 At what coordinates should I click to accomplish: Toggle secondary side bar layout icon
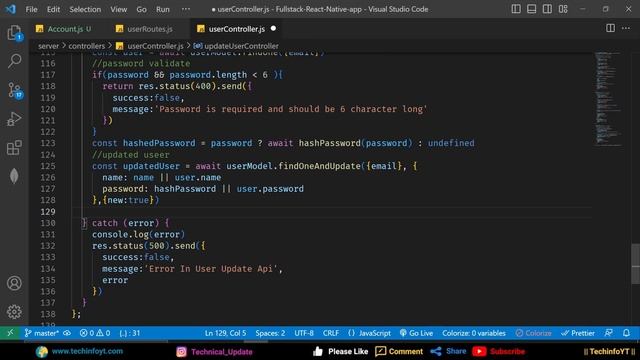tap(547, 9)
